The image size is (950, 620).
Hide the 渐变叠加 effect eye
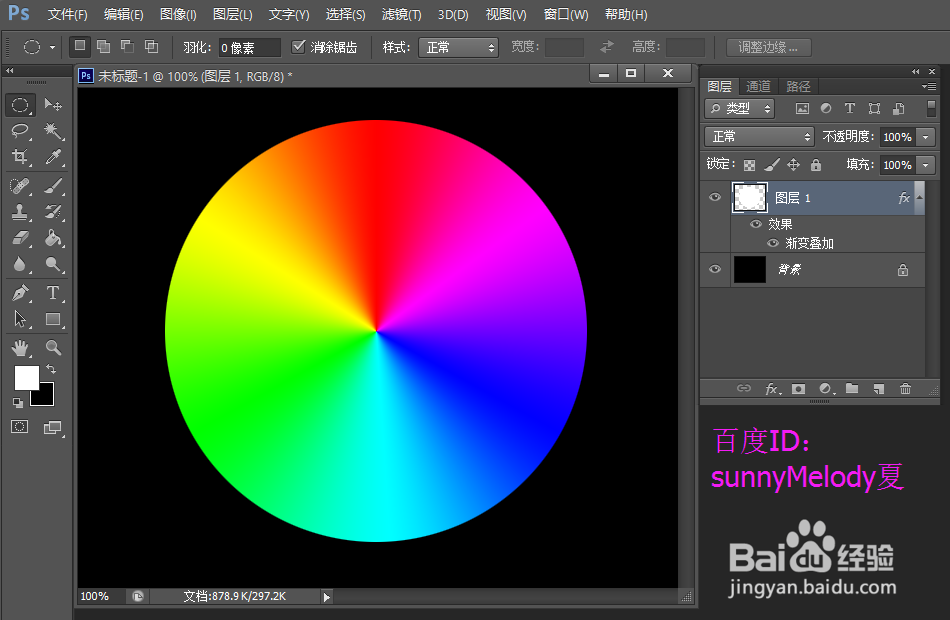772,243
